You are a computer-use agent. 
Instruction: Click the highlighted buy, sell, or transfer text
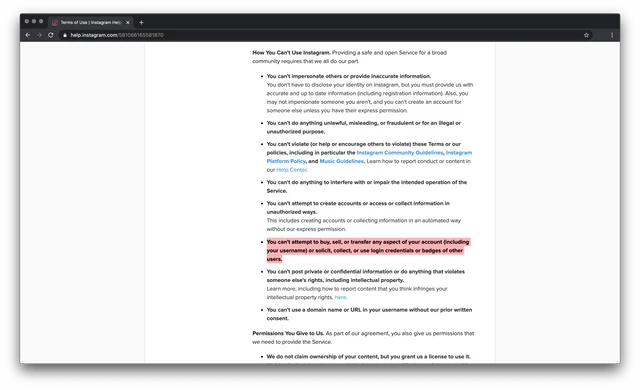click(368, 250)
